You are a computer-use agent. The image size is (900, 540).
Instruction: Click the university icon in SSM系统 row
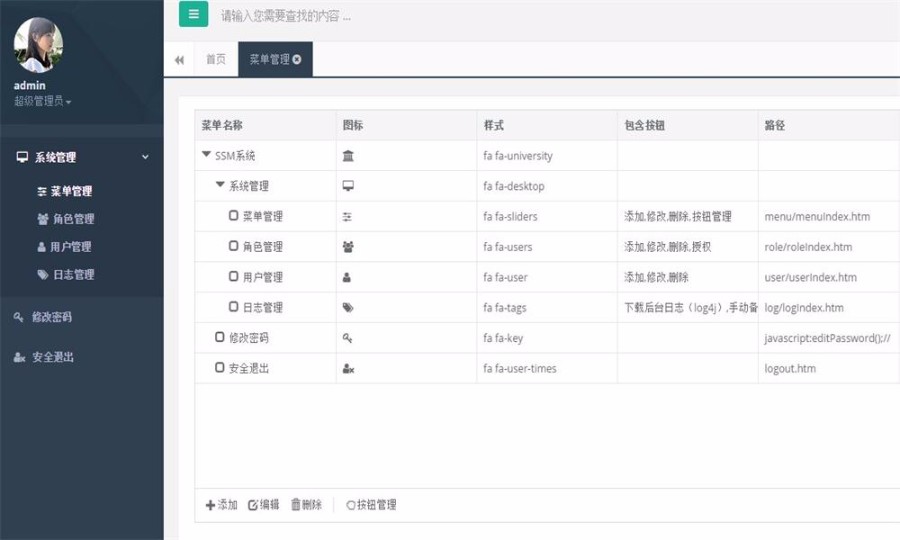pos(348,156)
